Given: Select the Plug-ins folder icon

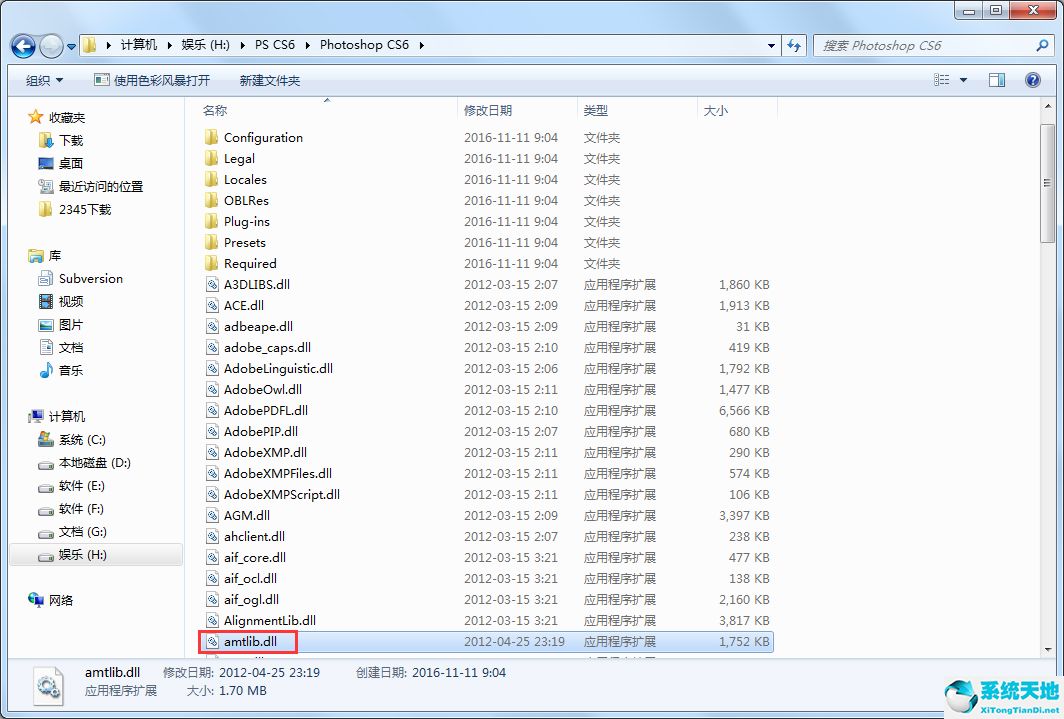Looking at the screenshot, I should 212,222.
